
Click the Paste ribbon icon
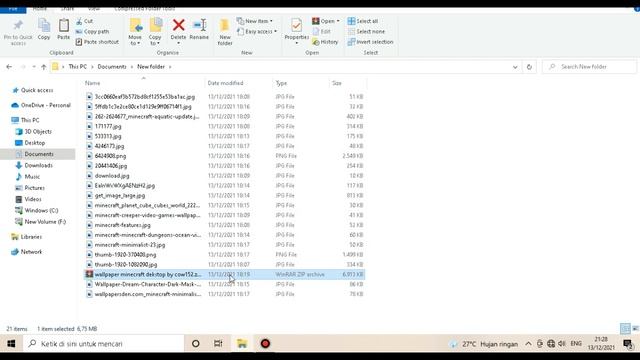pyautogui.click(x=63, y=26)
